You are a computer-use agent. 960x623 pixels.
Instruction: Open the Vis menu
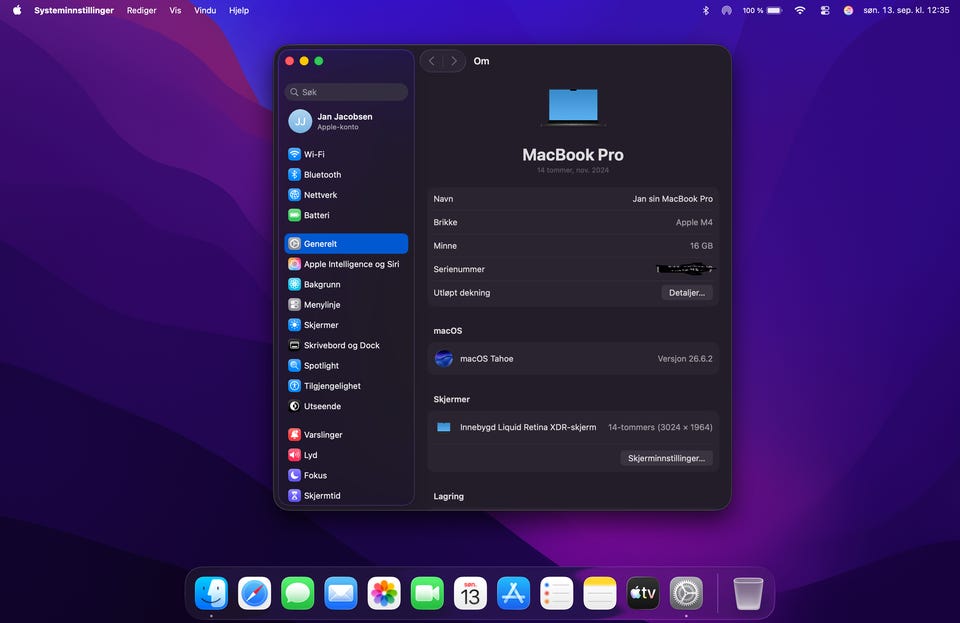point(175,10)
